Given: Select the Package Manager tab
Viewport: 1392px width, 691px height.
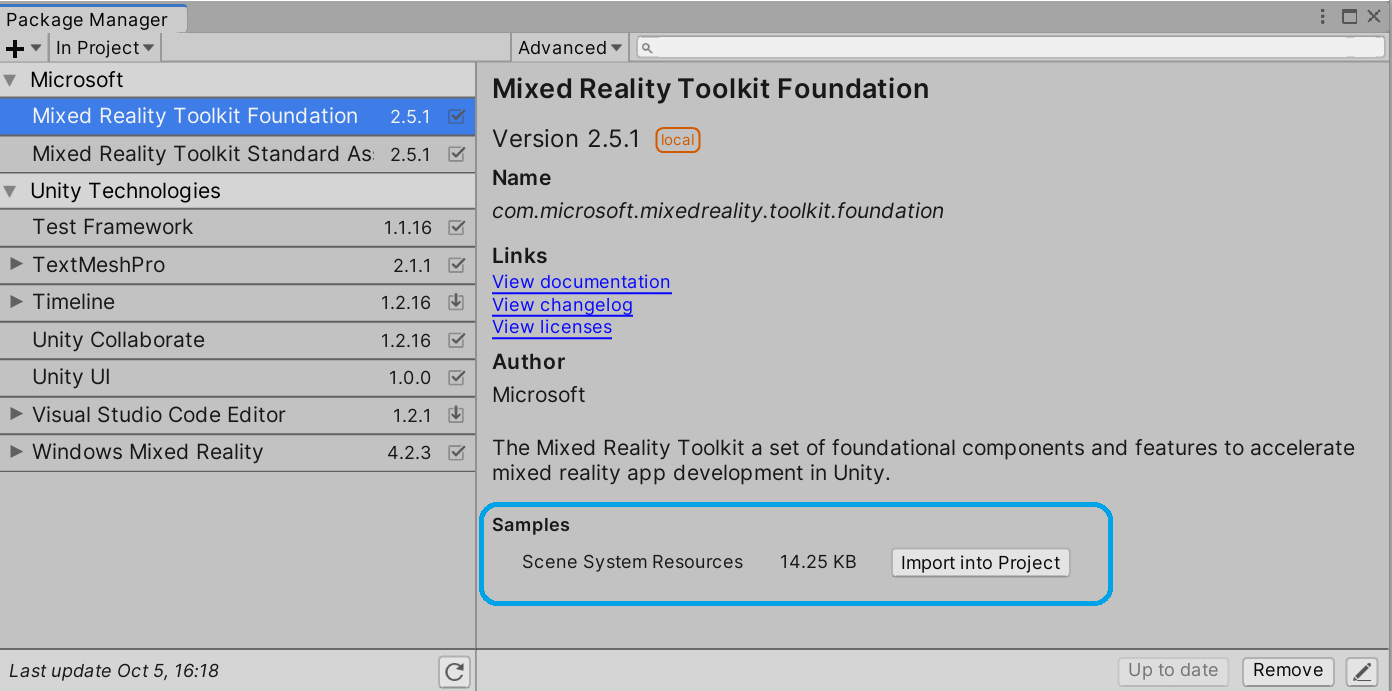Looking at the screenshot, I should (93, 18).
